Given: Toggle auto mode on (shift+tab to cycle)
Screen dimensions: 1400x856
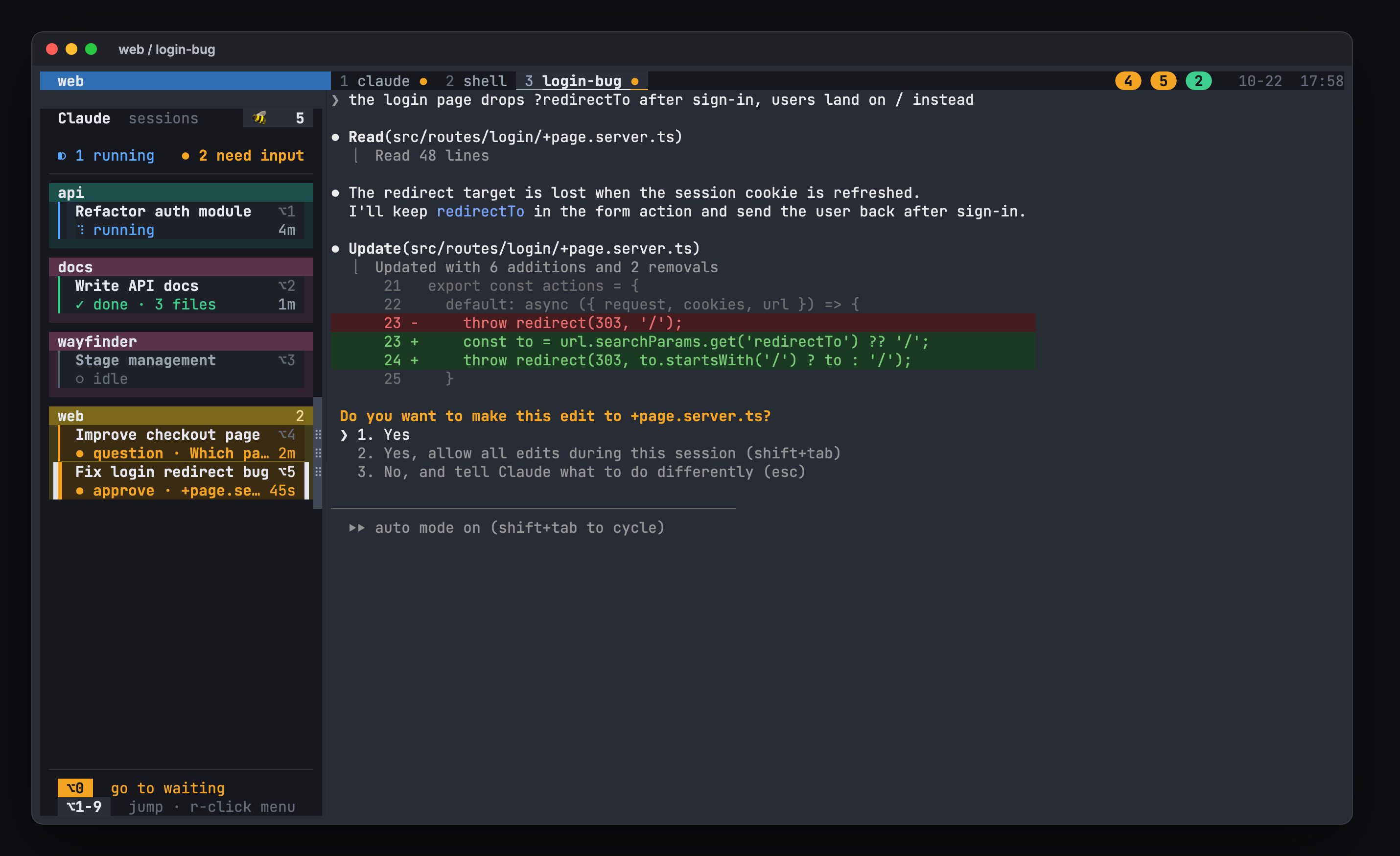Looking at the screenshot, I should (507, 527).
